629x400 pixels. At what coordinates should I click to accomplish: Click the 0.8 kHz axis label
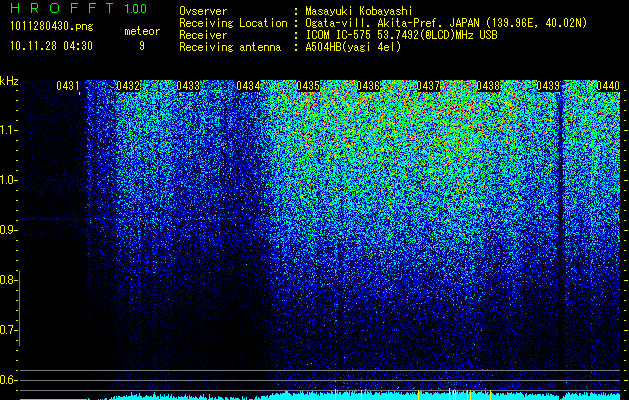8,280
